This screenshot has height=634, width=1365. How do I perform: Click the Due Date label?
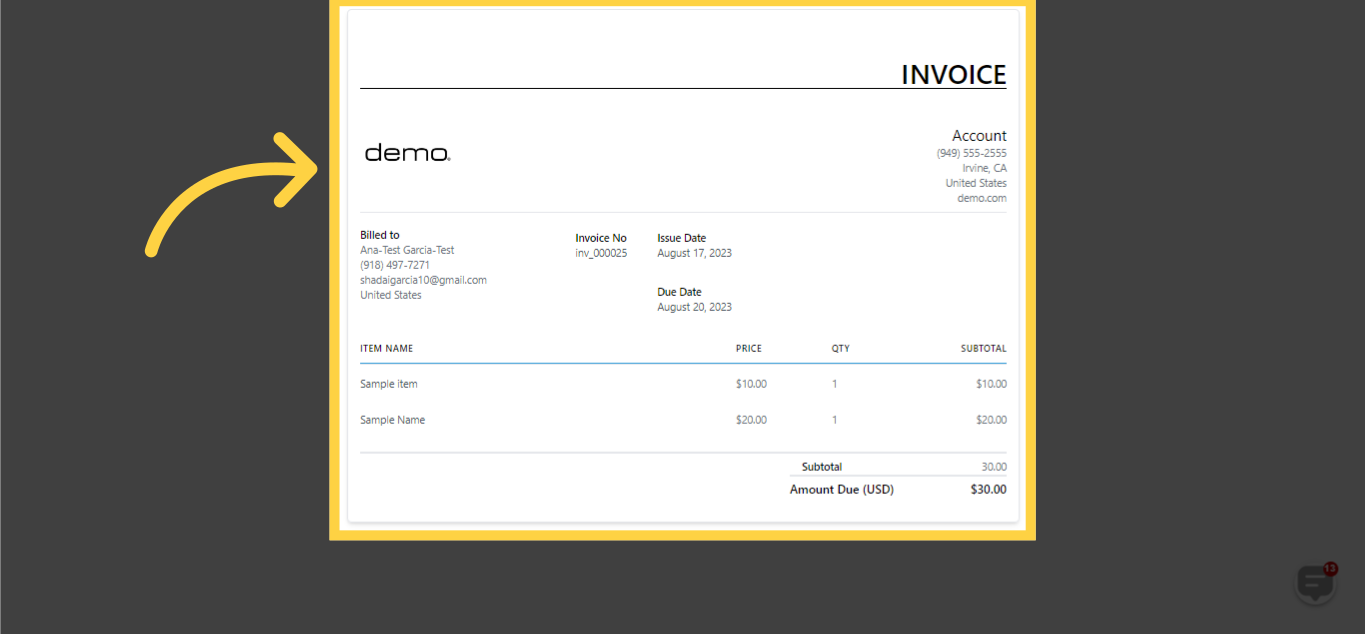pos(679,292)
